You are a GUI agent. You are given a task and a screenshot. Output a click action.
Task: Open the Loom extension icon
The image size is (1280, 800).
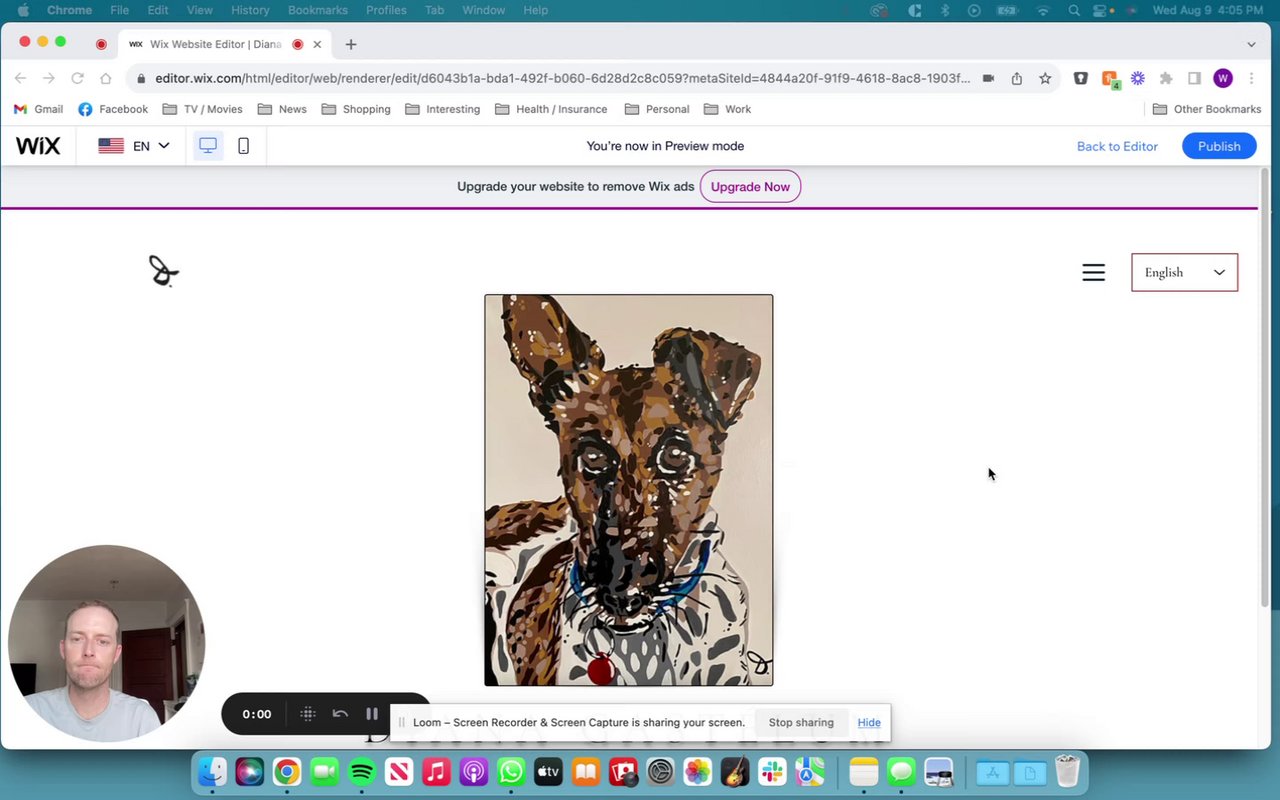(1138, 78)
